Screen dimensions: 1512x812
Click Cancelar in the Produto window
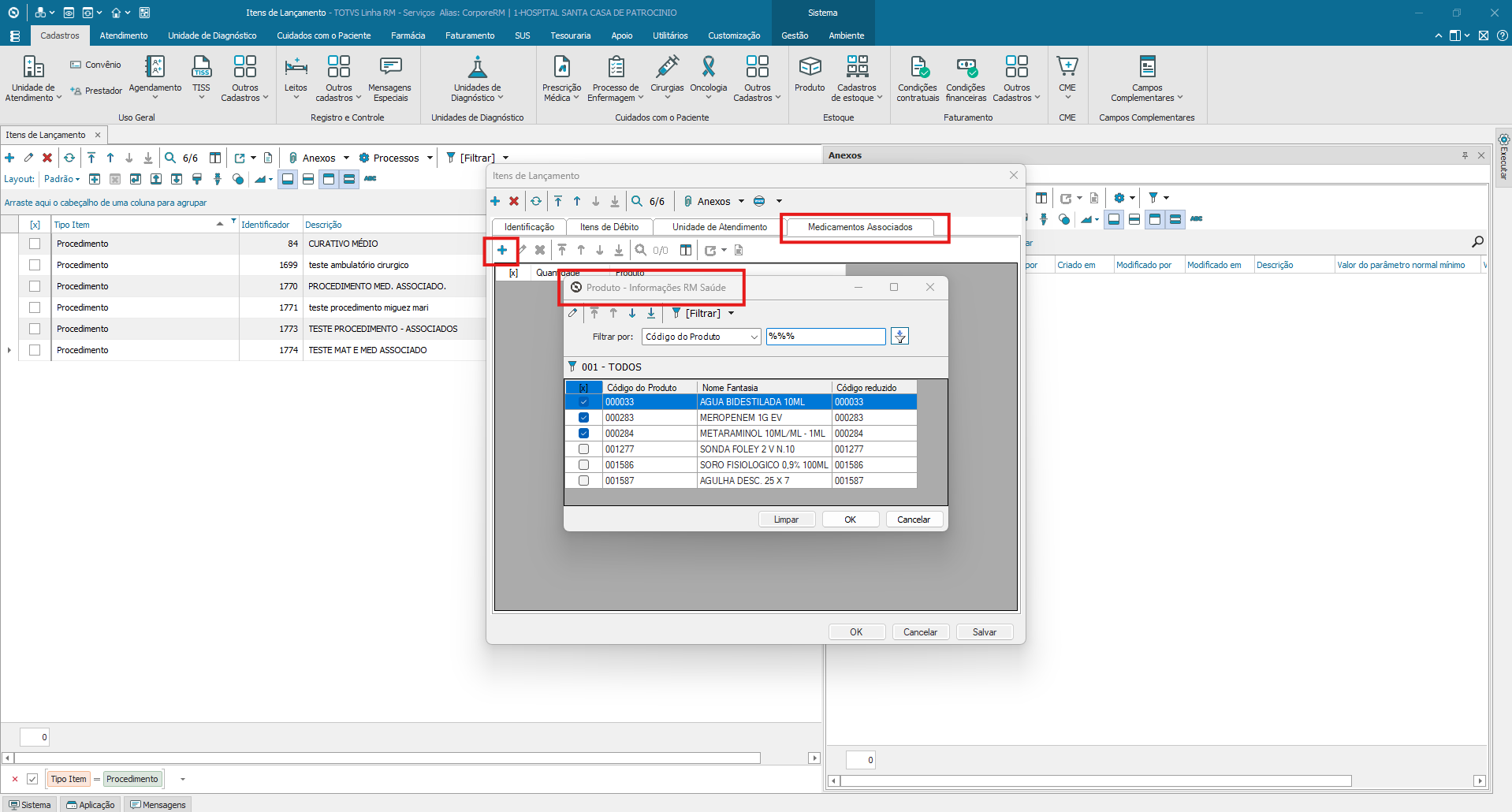coord(914,520)
